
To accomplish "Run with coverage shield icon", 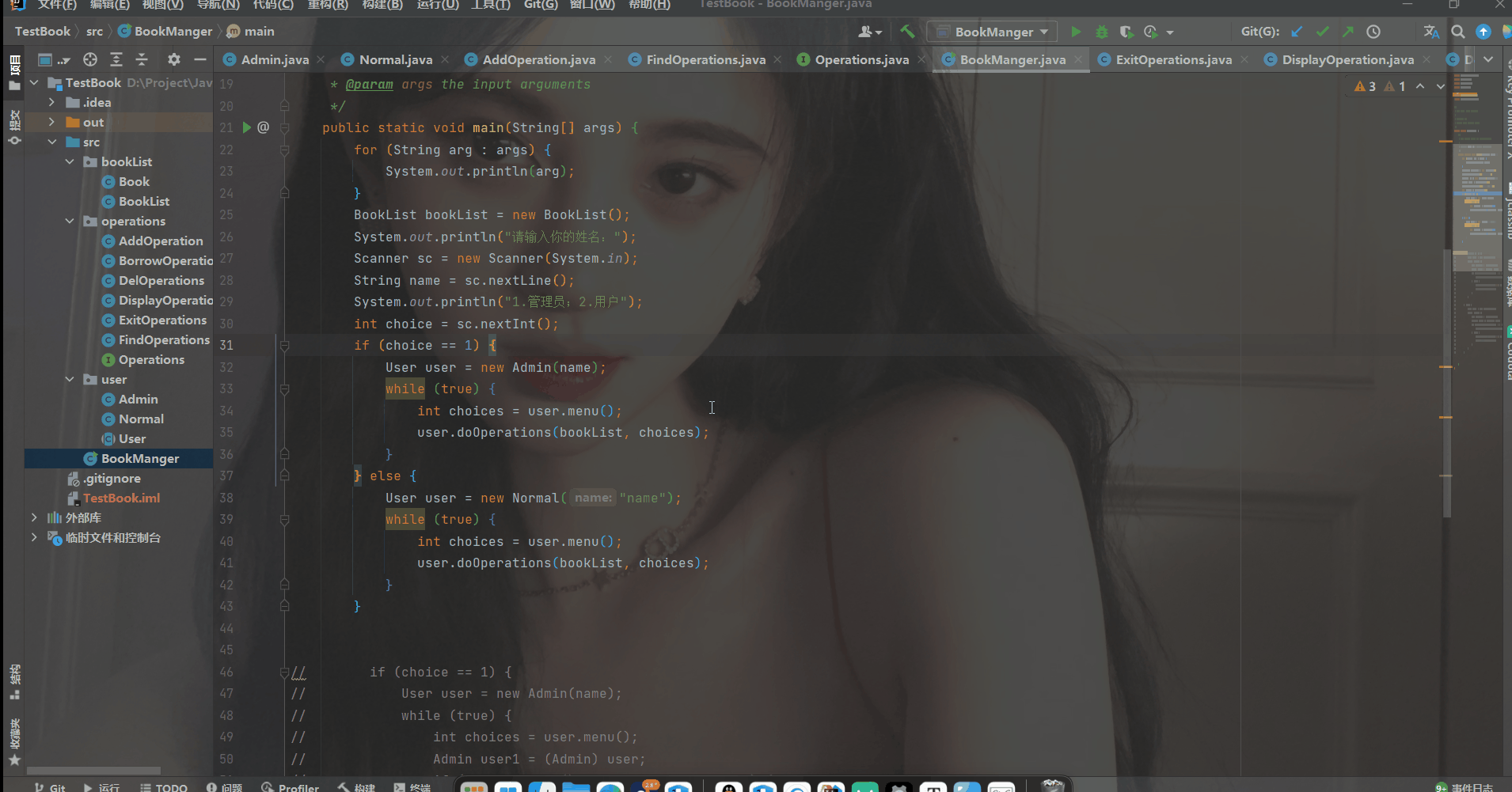I will (x=1126, y=32).
